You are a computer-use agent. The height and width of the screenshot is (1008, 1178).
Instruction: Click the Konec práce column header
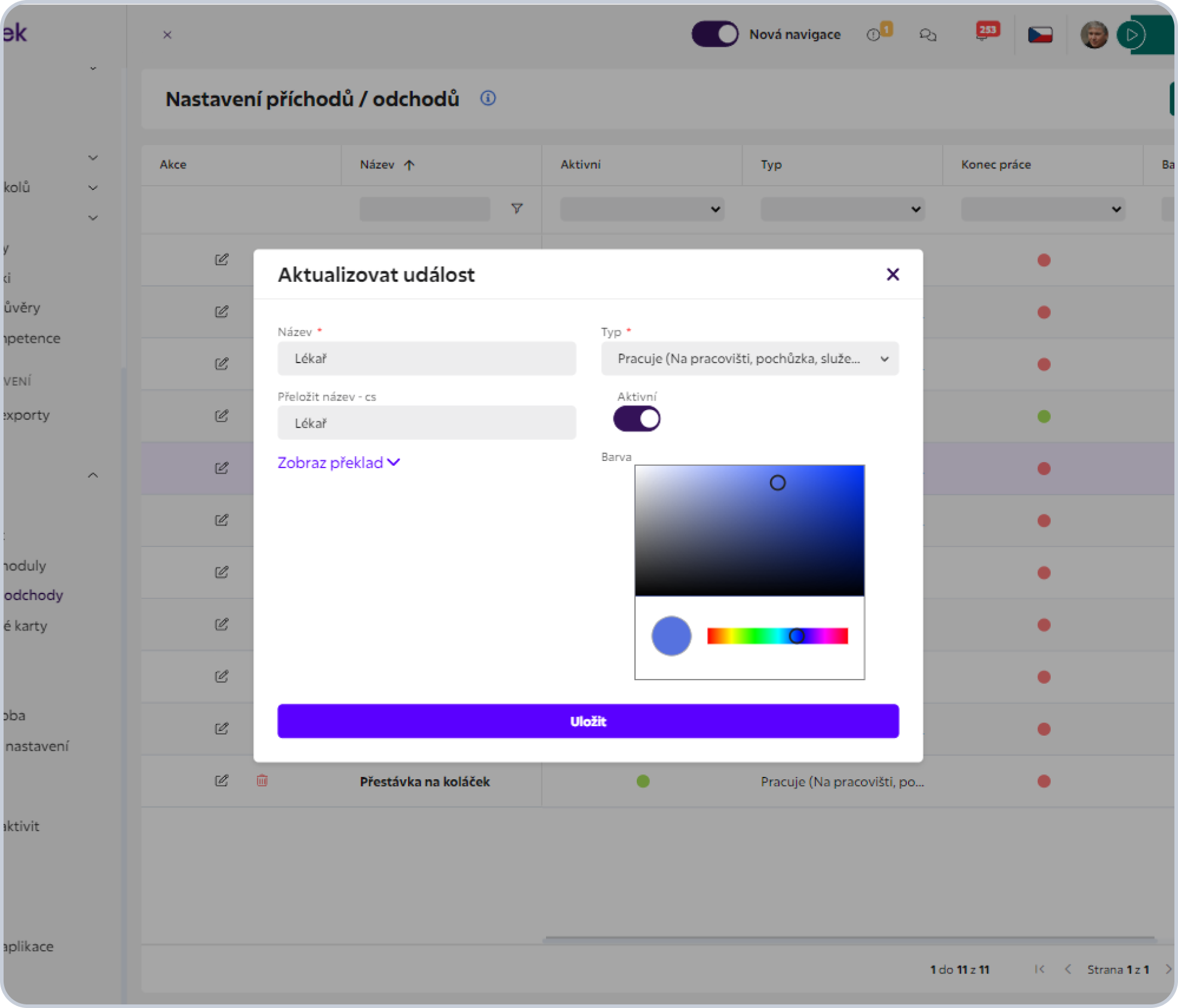click(x=996, y=164)
